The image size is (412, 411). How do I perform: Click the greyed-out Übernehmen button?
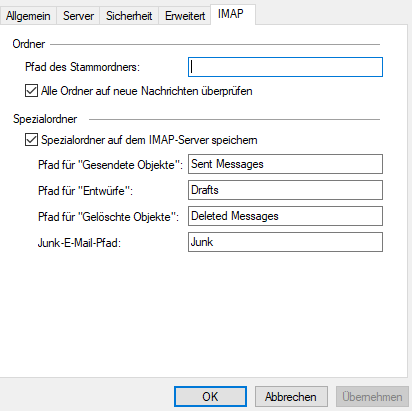372,397
